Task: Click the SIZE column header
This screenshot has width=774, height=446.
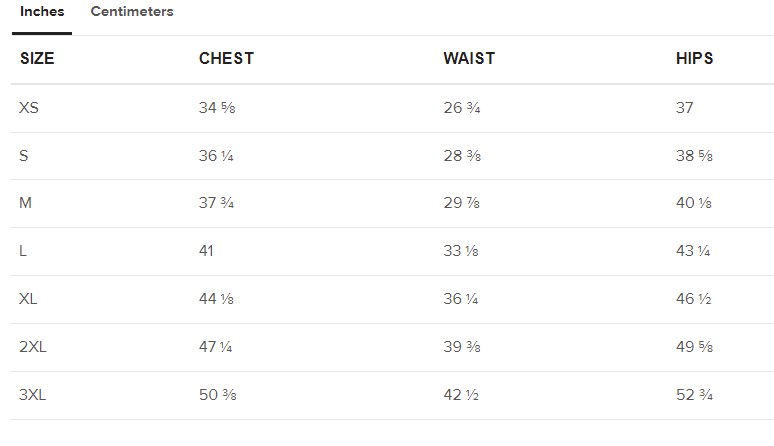Action: point(37,59)
